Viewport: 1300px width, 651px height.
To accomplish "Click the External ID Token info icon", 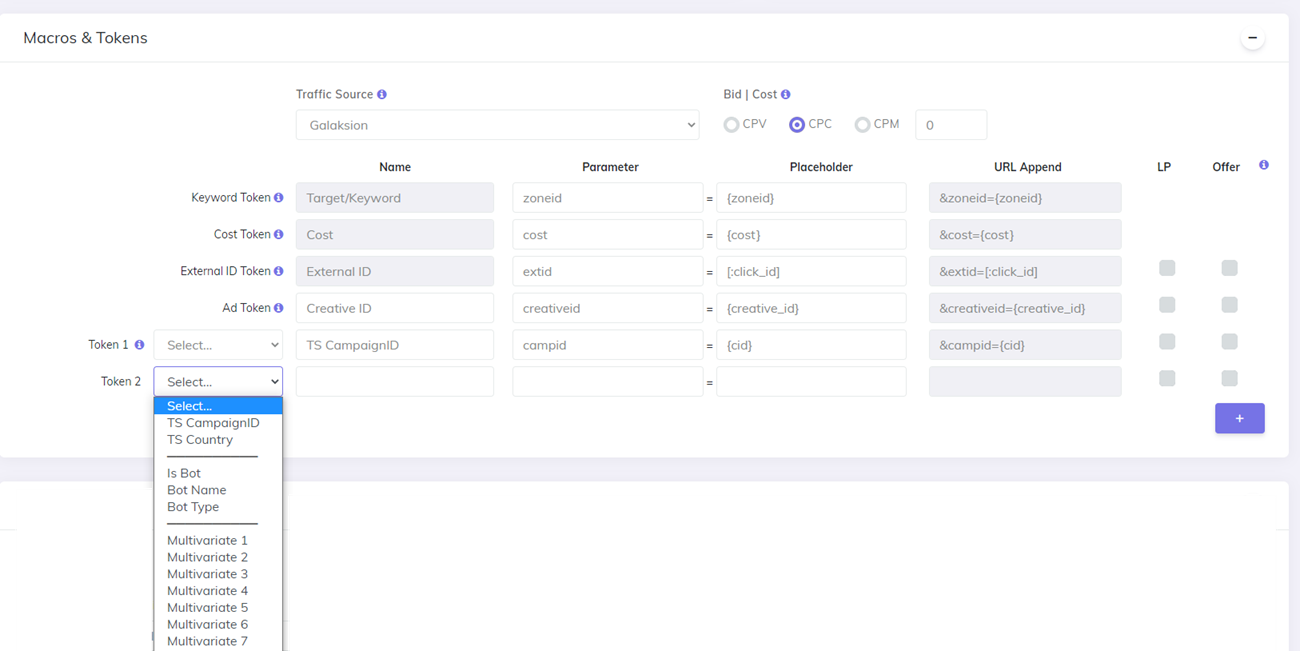I will pos(279,272).
